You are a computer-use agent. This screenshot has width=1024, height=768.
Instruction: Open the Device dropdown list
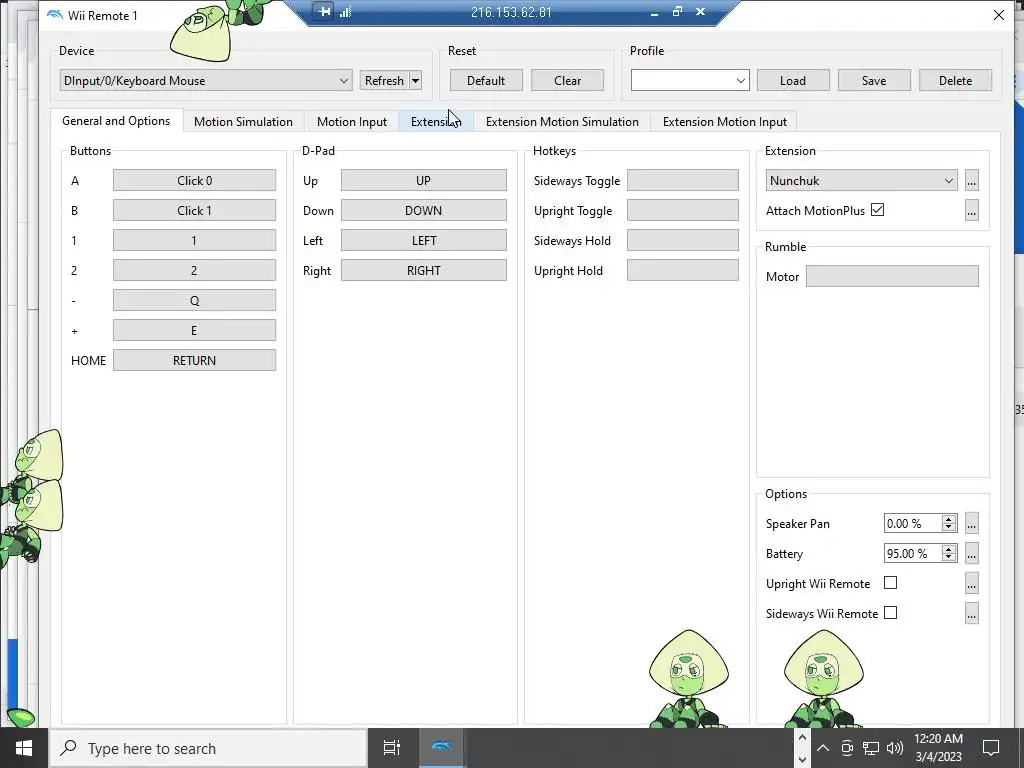pos(206,80)
